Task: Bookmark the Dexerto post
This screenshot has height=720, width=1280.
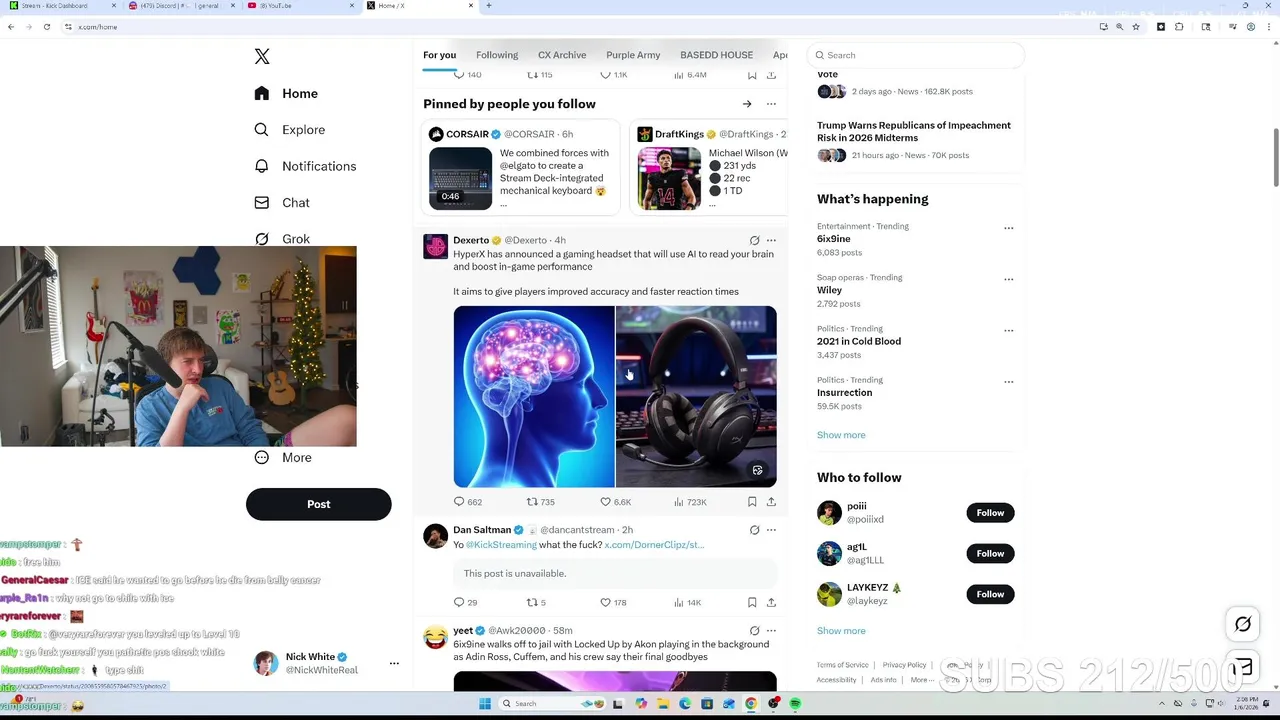Action: pos(752,502)
